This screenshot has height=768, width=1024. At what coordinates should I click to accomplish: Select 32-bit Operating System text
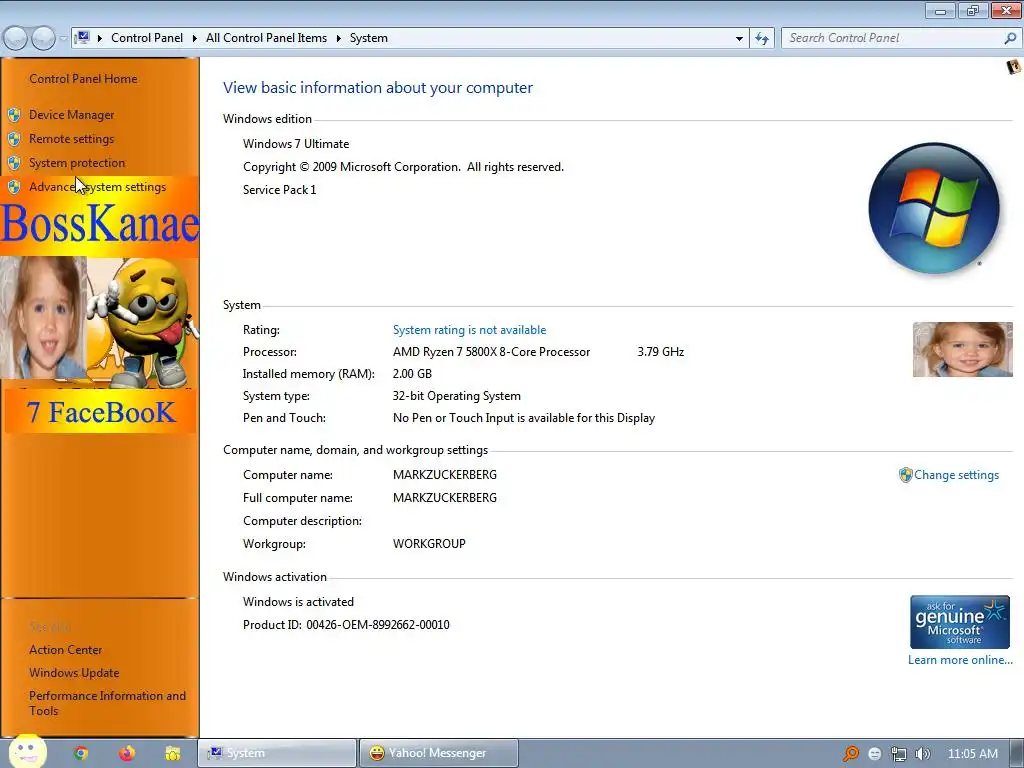coord(456,396)
